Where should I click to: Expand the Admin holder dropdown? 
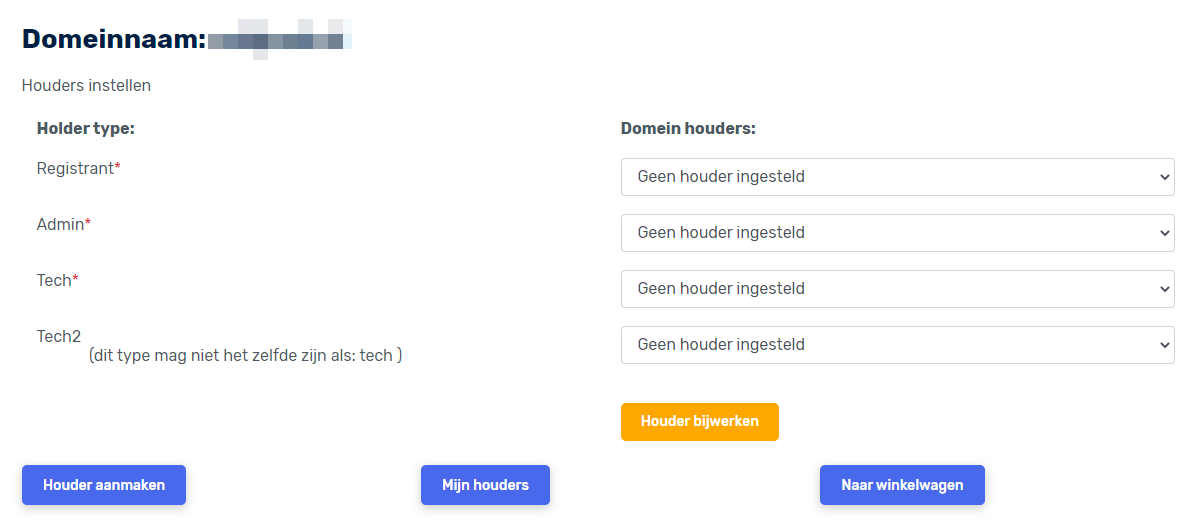897,233
